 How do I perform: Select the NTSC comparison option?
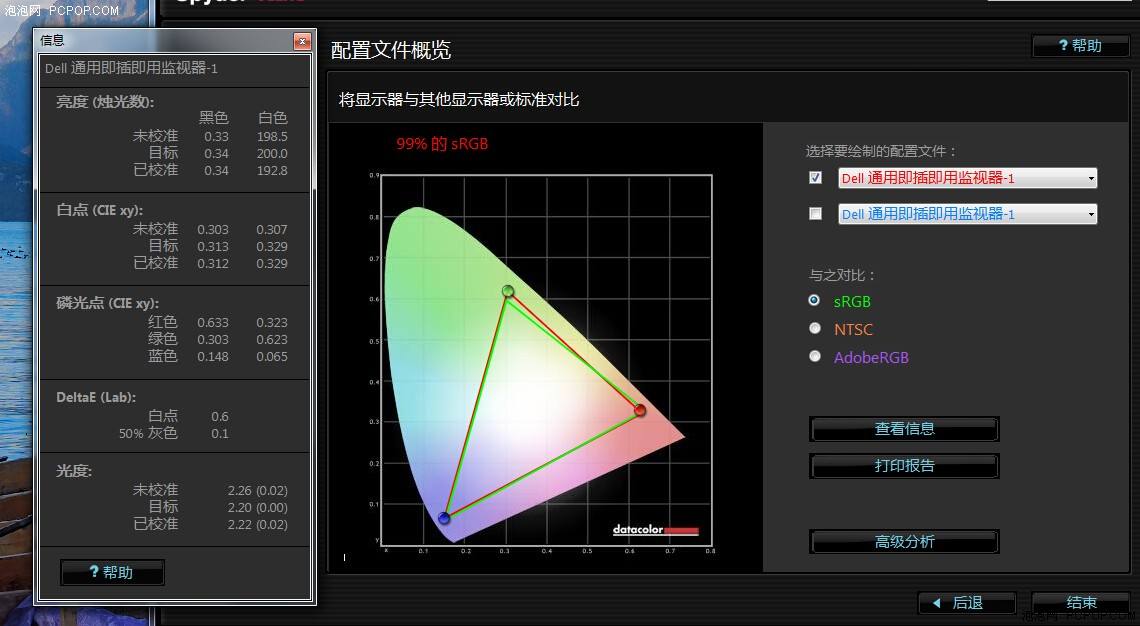pos(815,329)
